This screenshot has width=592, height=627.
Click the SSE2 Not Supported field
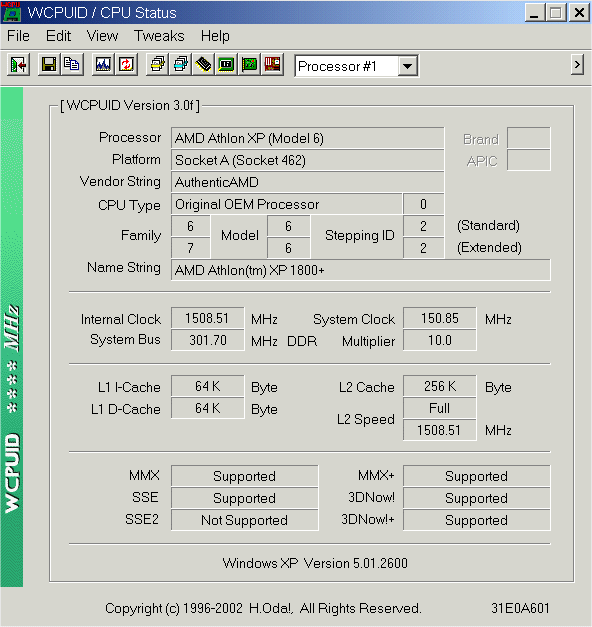pos(245,520)
